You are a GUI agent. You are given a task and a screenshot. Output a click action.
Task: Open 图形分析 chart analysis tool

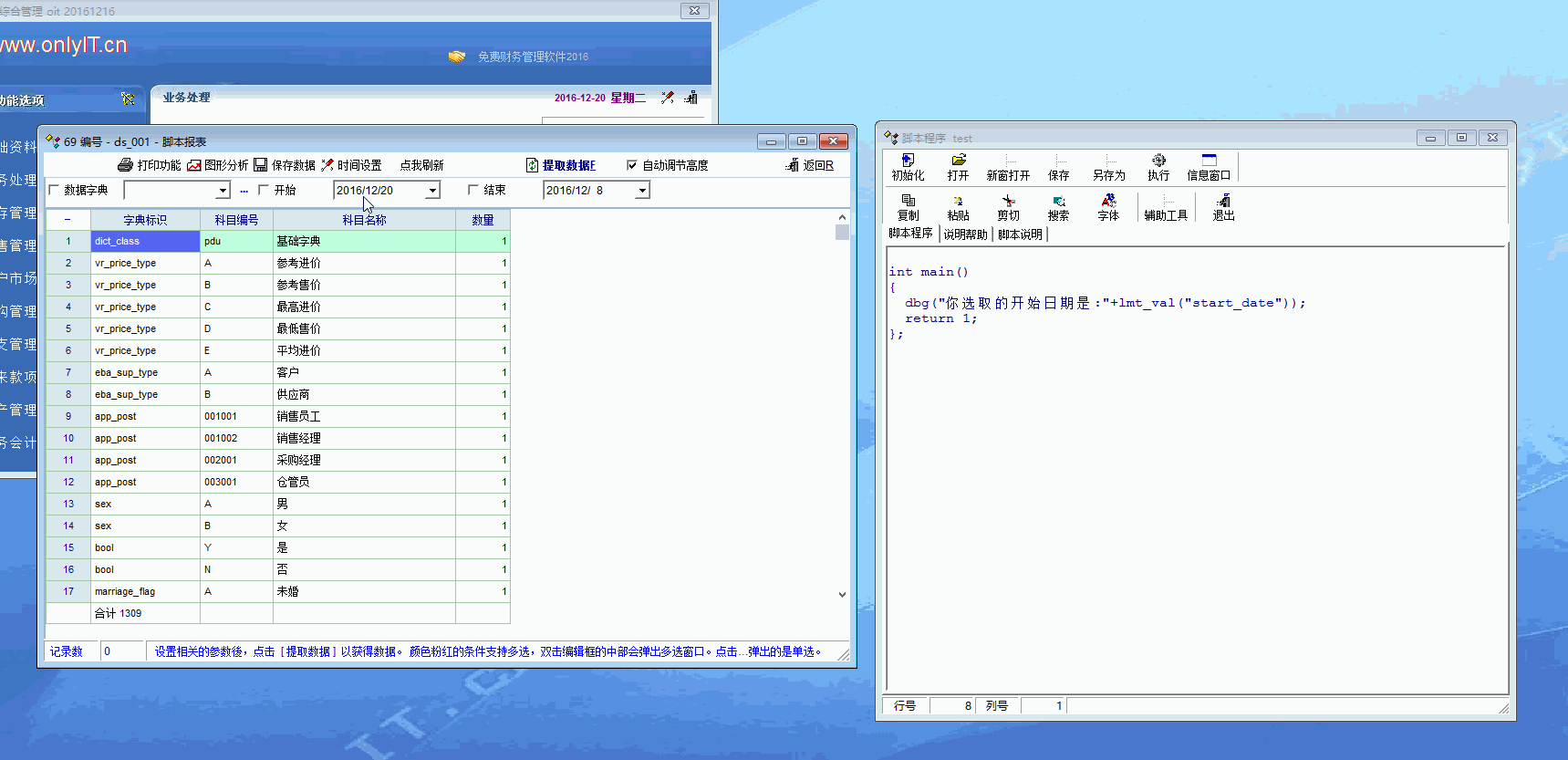194,165
